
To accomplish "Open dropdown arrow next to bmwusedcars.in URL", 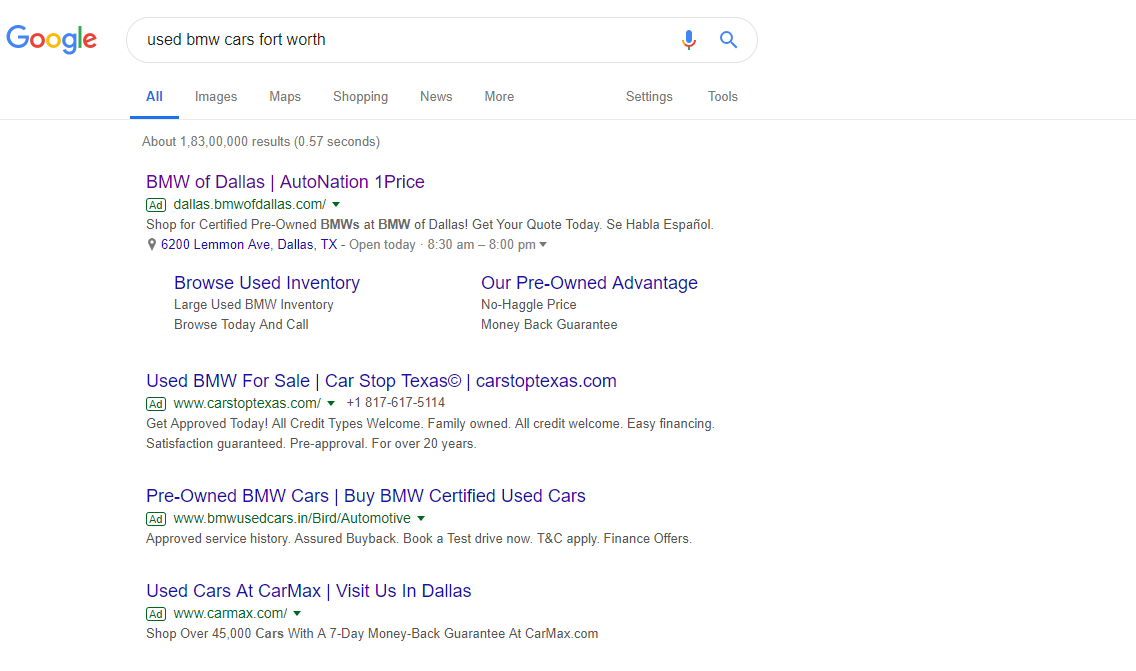I will (421, 519).
